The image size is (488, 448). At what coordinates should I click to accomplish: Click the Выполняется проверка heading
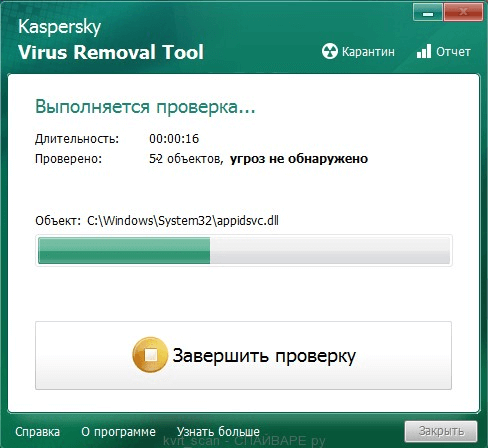[145, 107]
